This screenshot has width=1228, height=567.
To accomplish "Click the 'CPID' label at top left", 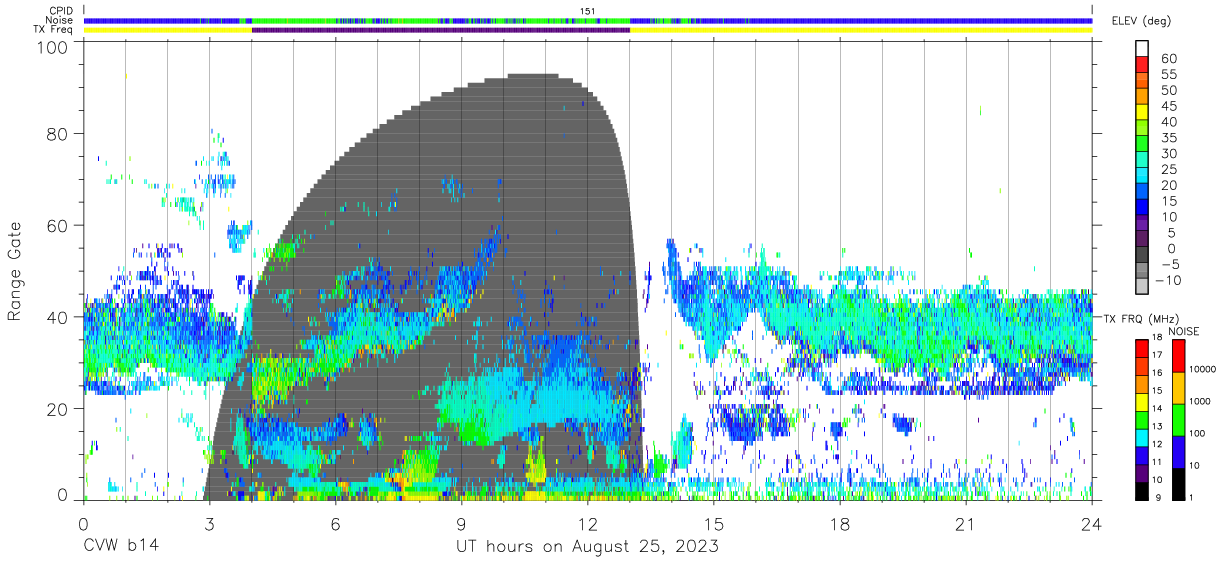I will pos(60,11).
